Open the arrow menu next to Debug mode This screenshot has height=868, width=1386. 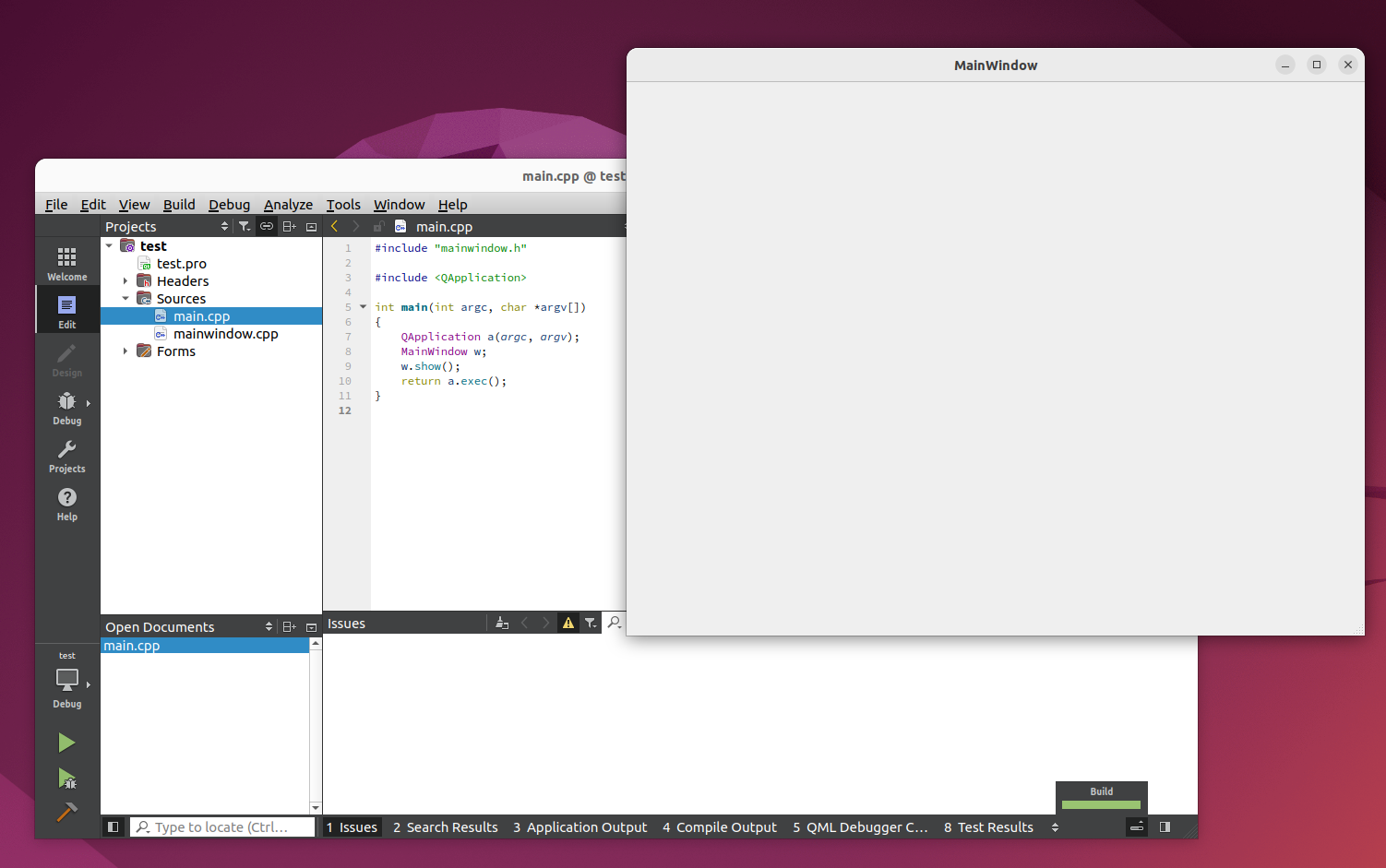pyautogui.click(x=89, y=403)
